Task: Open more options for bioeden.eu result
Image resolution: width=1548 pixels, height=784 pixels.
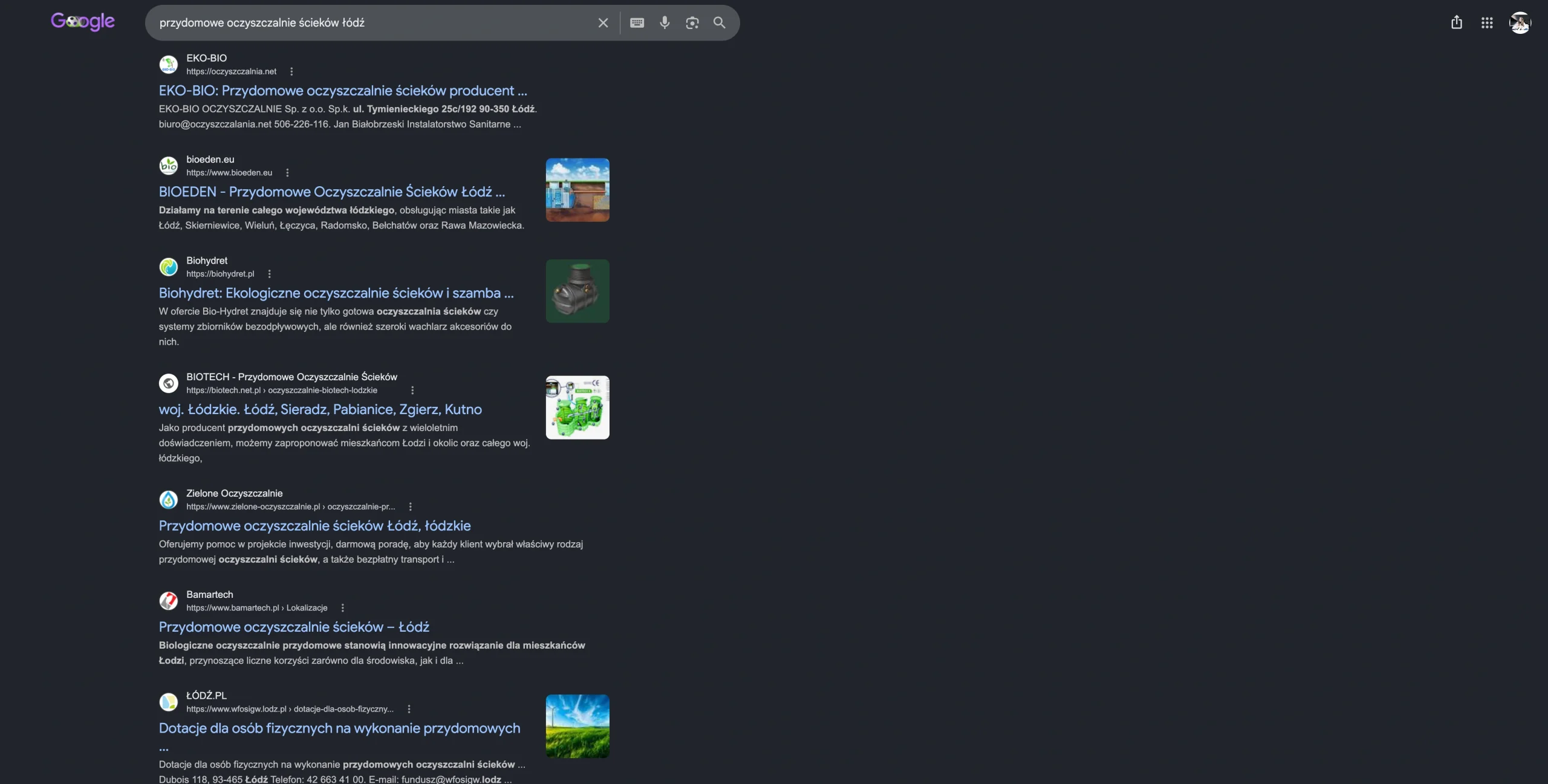Action: tap(287, 173)
